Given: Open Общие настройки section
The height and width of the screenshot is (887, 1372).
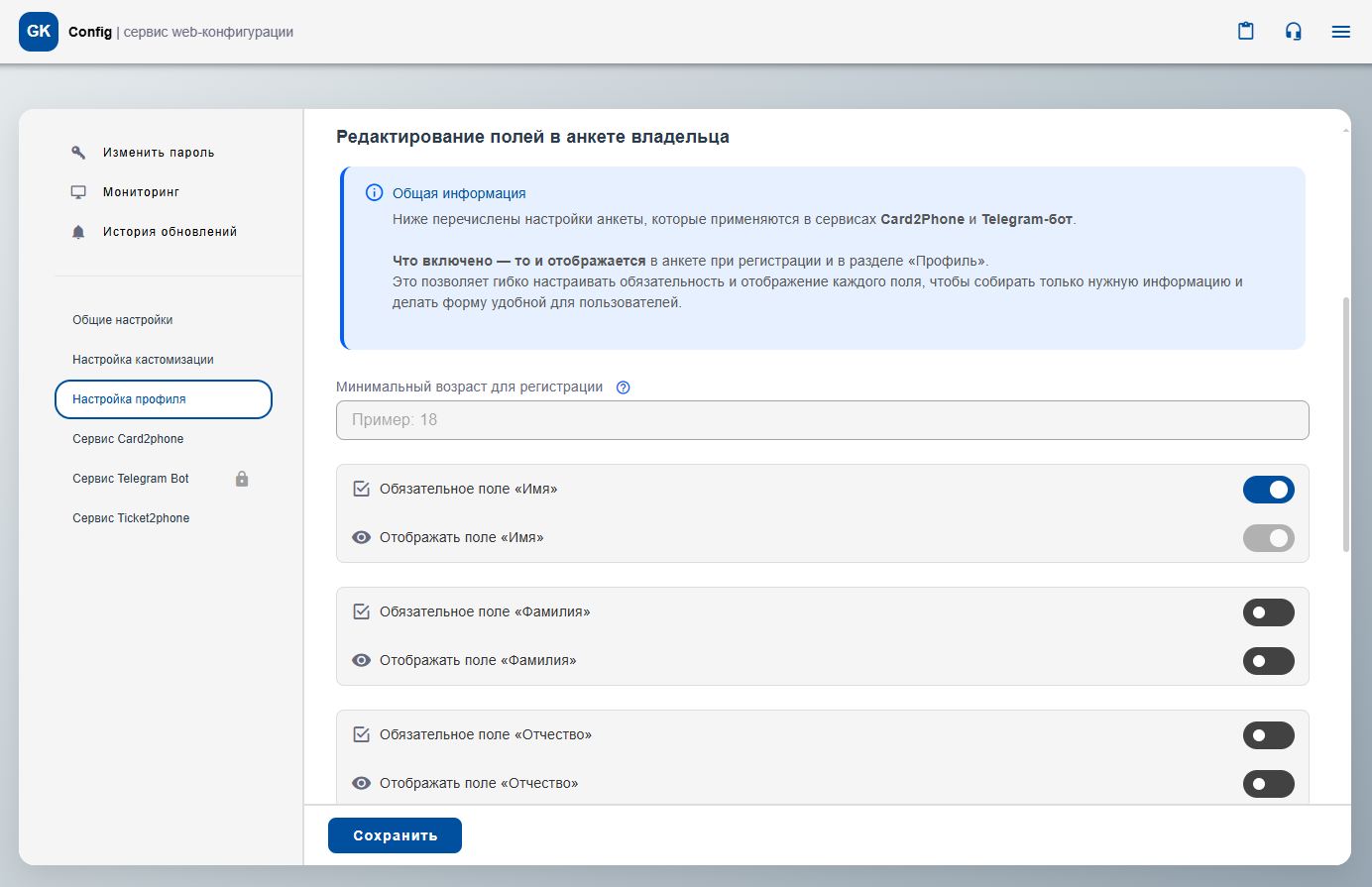Looking at the screenshot, I should point(123,320).
